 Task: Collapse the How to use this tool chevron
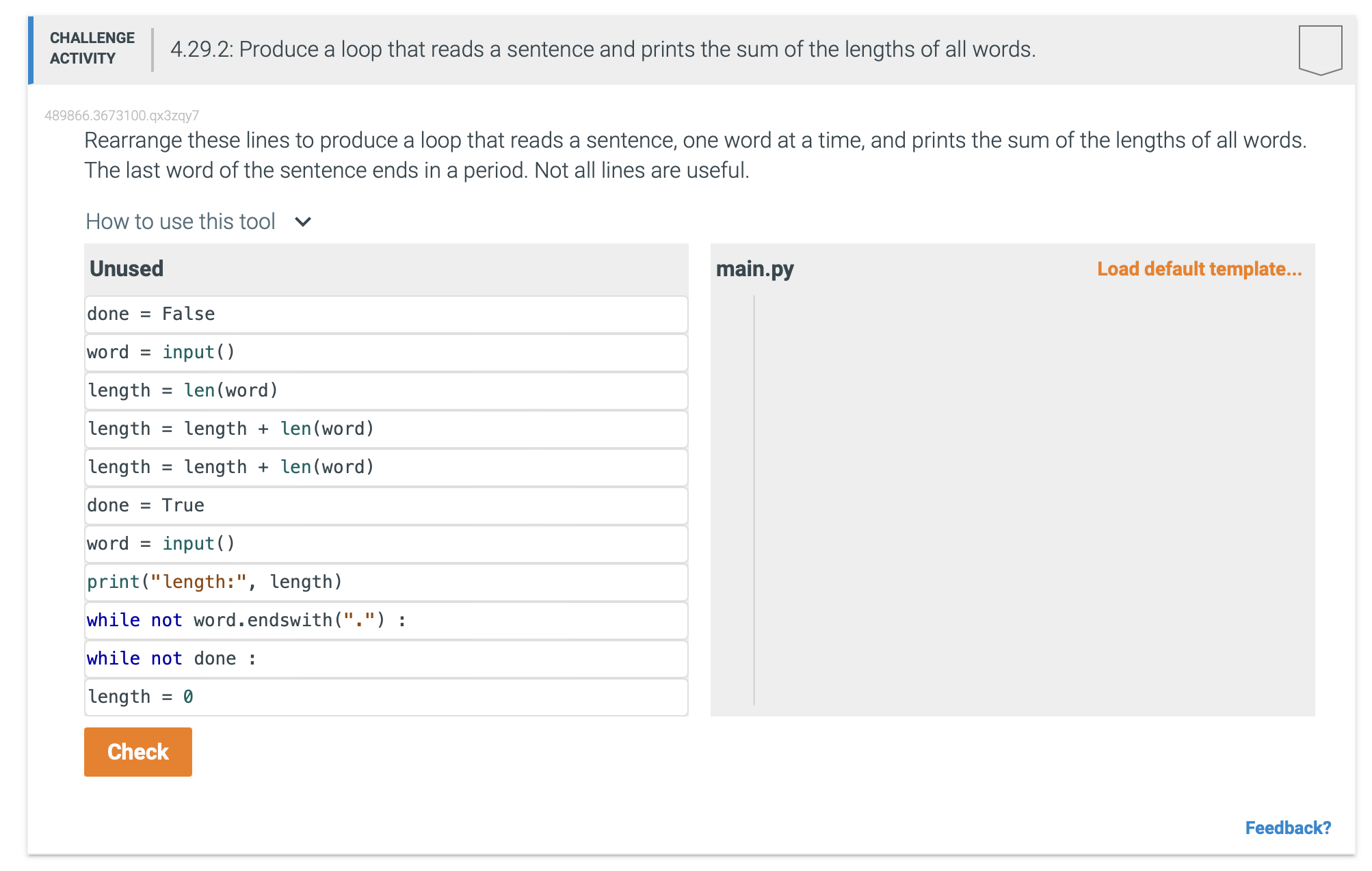pyautogui.click(x=303, y=222)
